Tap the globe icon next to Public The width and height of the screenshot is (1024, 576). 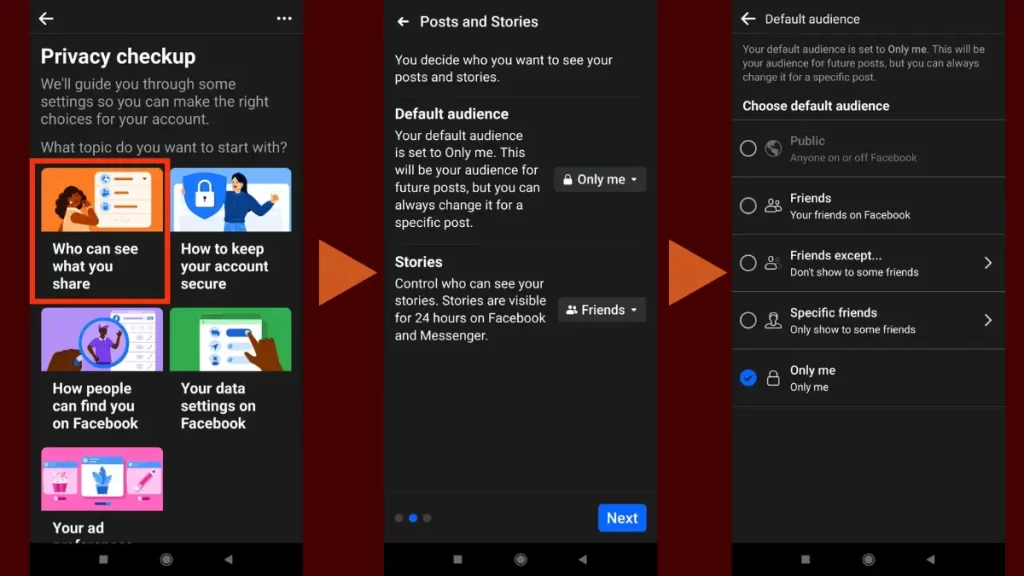(773, 149)
